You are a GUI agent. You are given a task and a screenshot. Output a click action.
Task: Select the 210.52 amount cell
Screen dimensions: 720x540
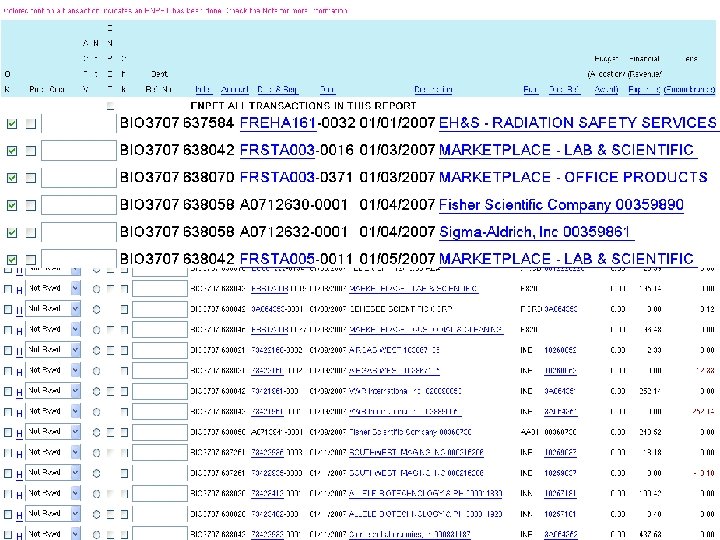pos(650,432)
